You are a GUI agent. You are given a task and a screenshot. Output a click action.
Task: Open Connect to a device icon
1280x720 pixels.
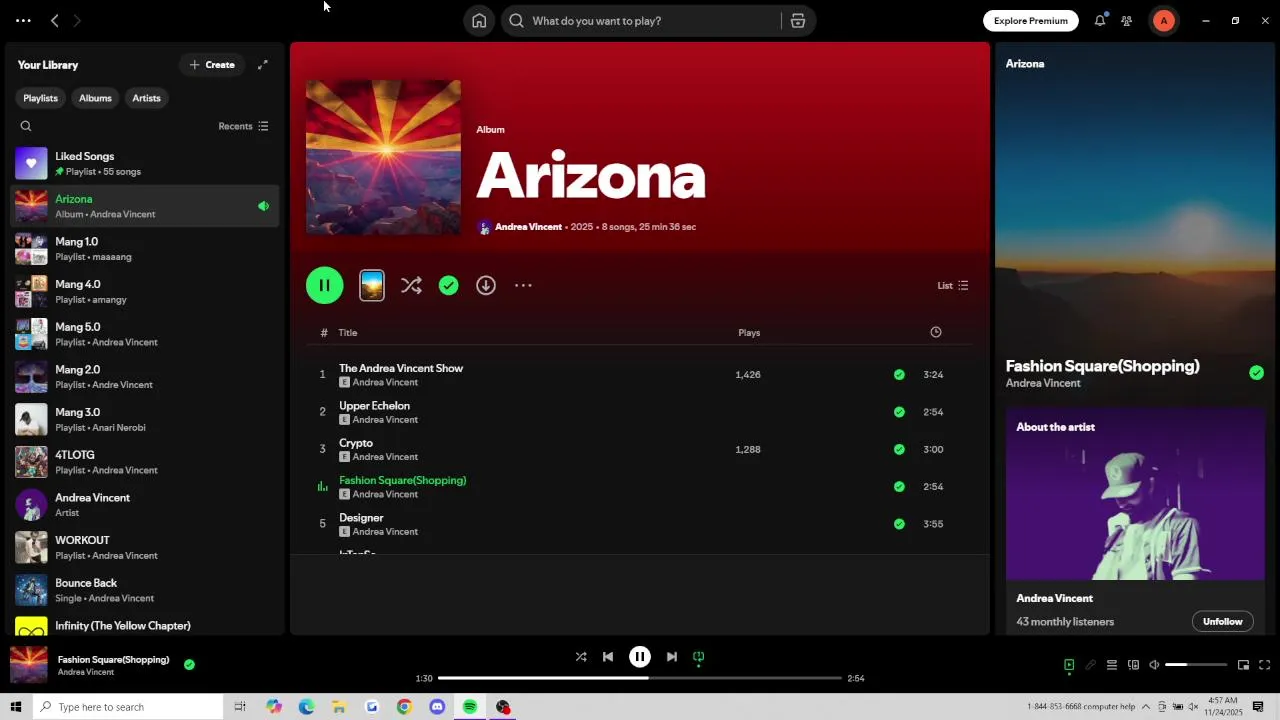coord(1133,665)
